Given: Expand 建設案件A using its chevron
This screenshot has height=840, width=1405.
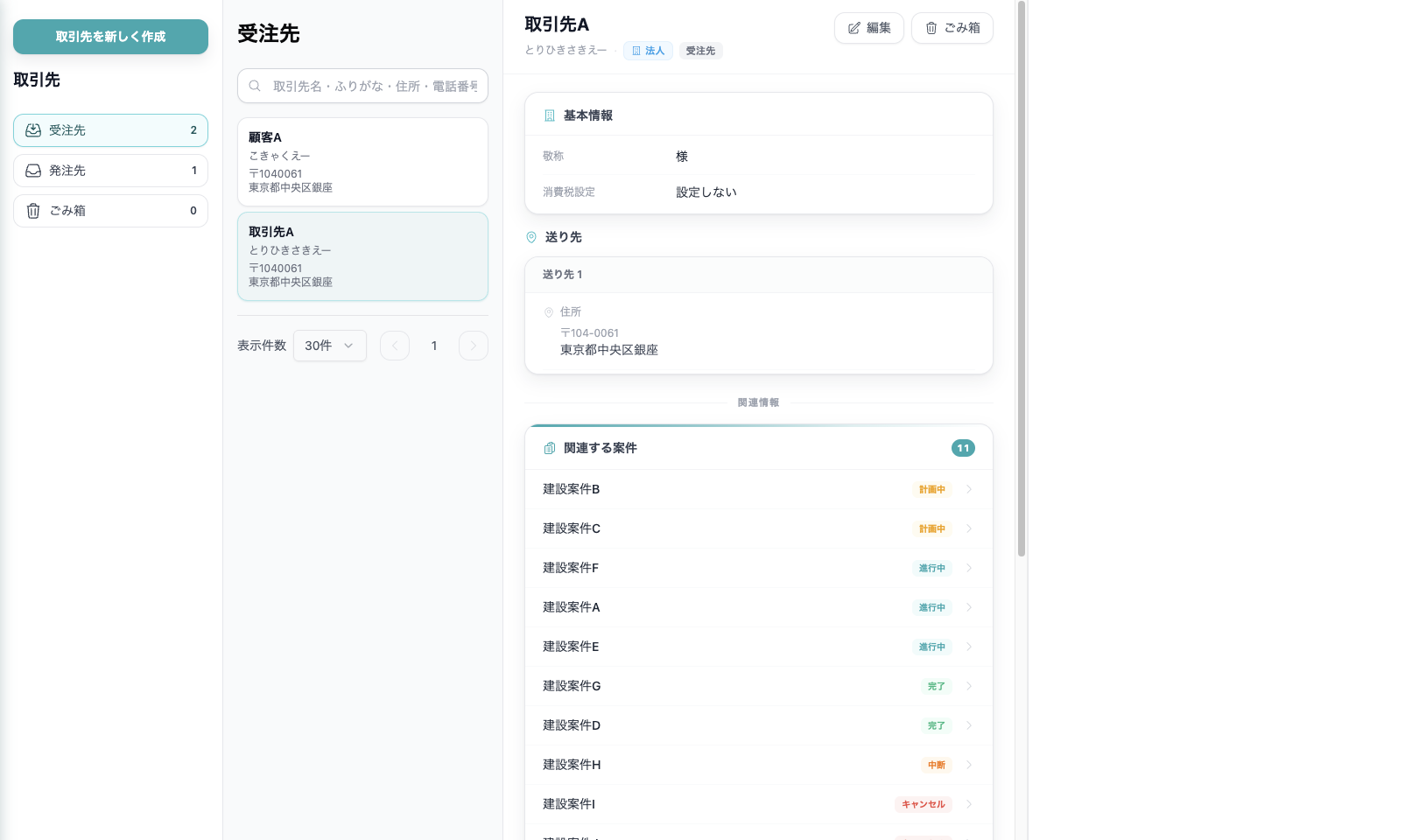Looking at the screenshot, I should pos(968,606).
